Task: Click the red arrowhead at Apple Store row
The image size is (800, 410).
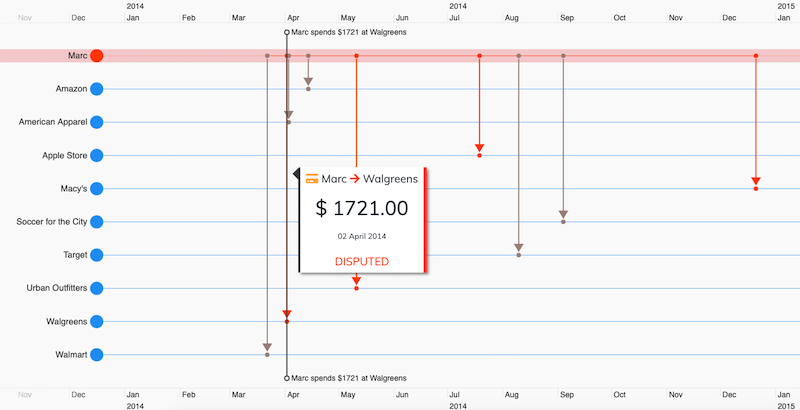Action: pyautogui.click(x=479, y=148)
